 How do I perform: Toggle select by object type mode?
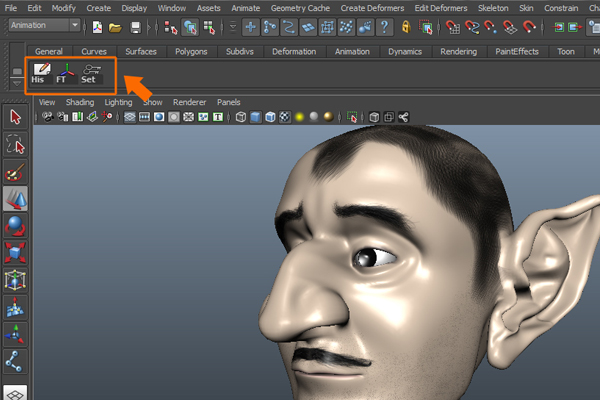point(190,27)
